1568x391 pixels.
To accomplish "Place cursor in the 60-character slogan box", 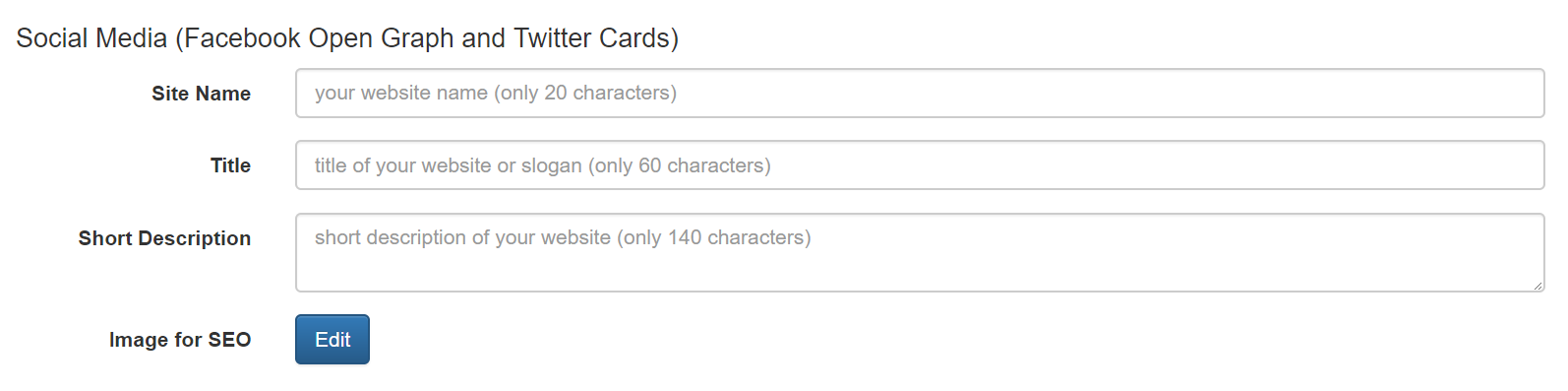I will pos(920,165).
